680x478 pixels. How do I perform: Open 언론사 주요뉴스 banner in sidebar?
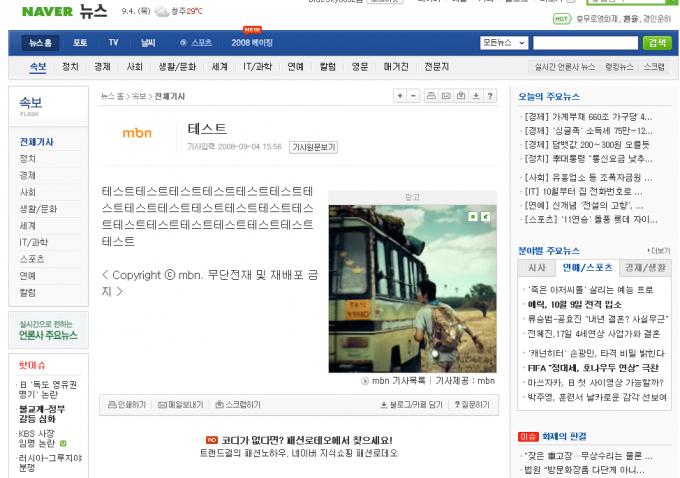click(48, 331)
